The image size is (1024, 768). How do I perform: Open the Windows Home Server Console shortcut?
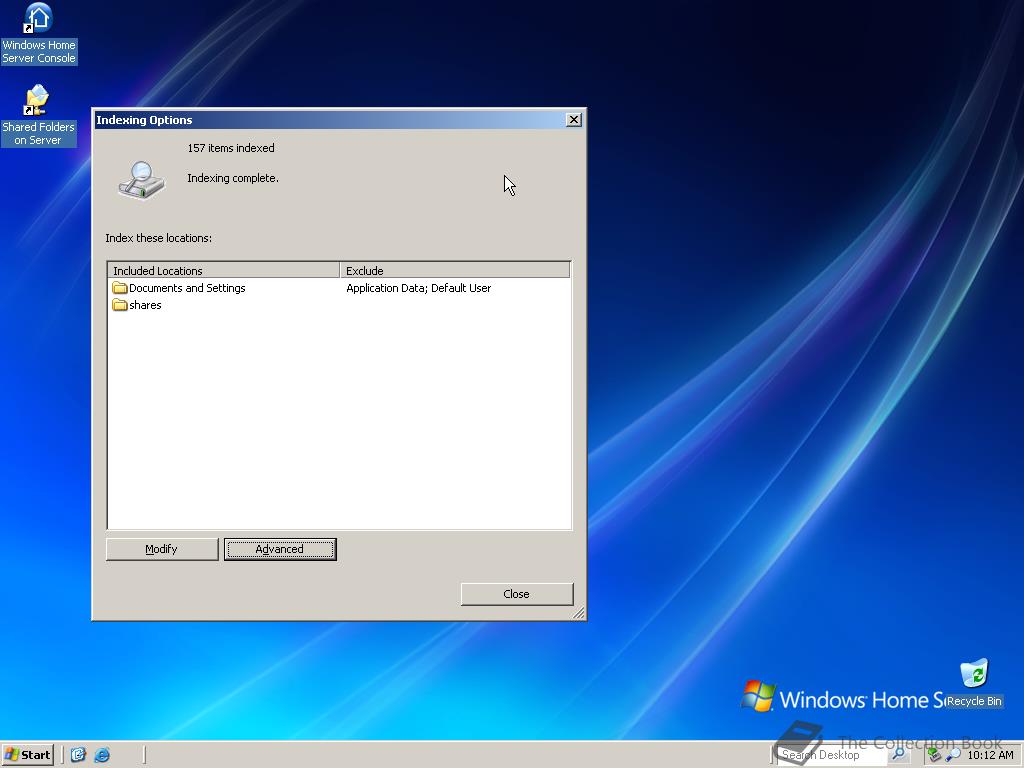pyautogui.click(x=39, y=33)
